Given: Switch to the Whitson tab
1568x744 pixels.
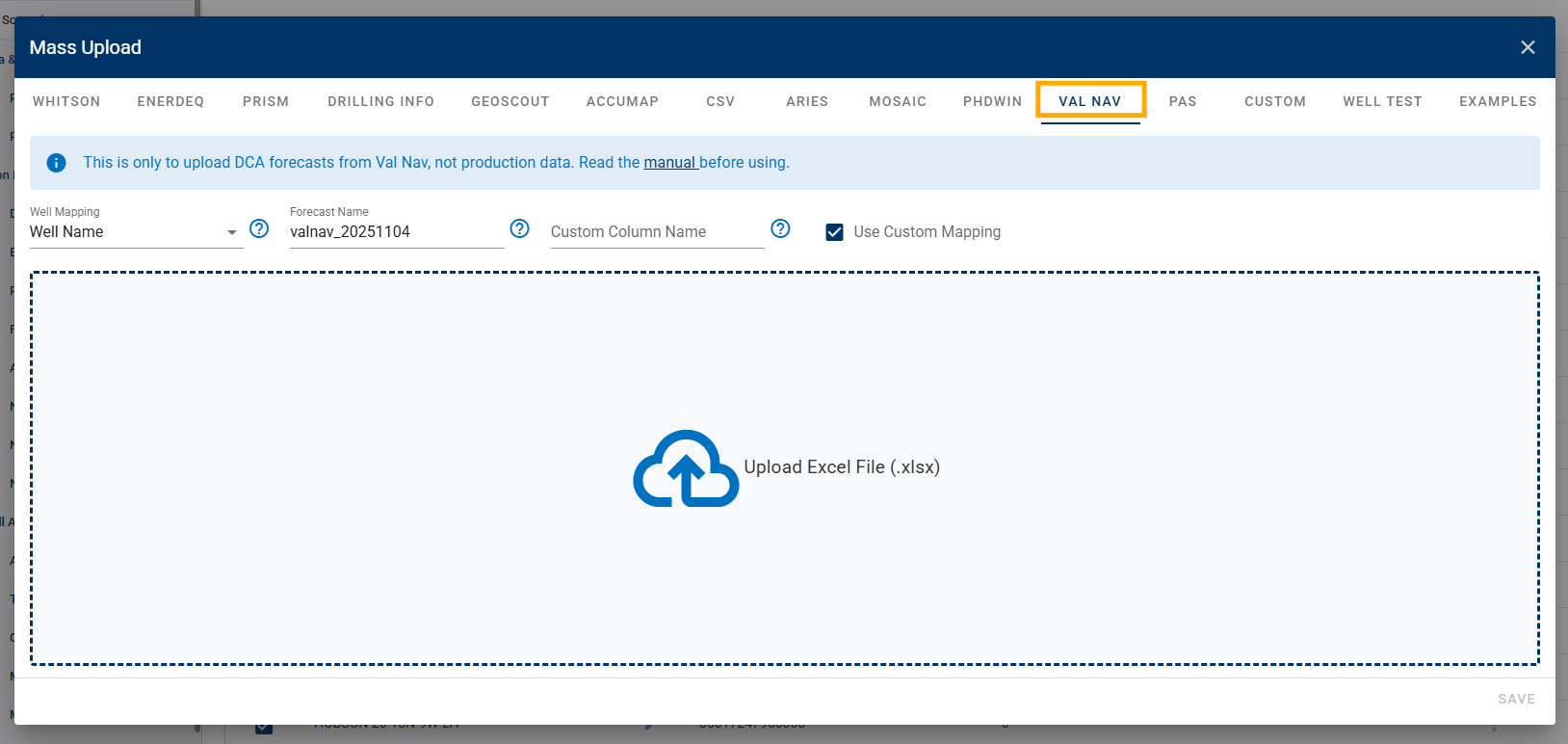Looking at the screenshot, I should [x=66, y=101].
